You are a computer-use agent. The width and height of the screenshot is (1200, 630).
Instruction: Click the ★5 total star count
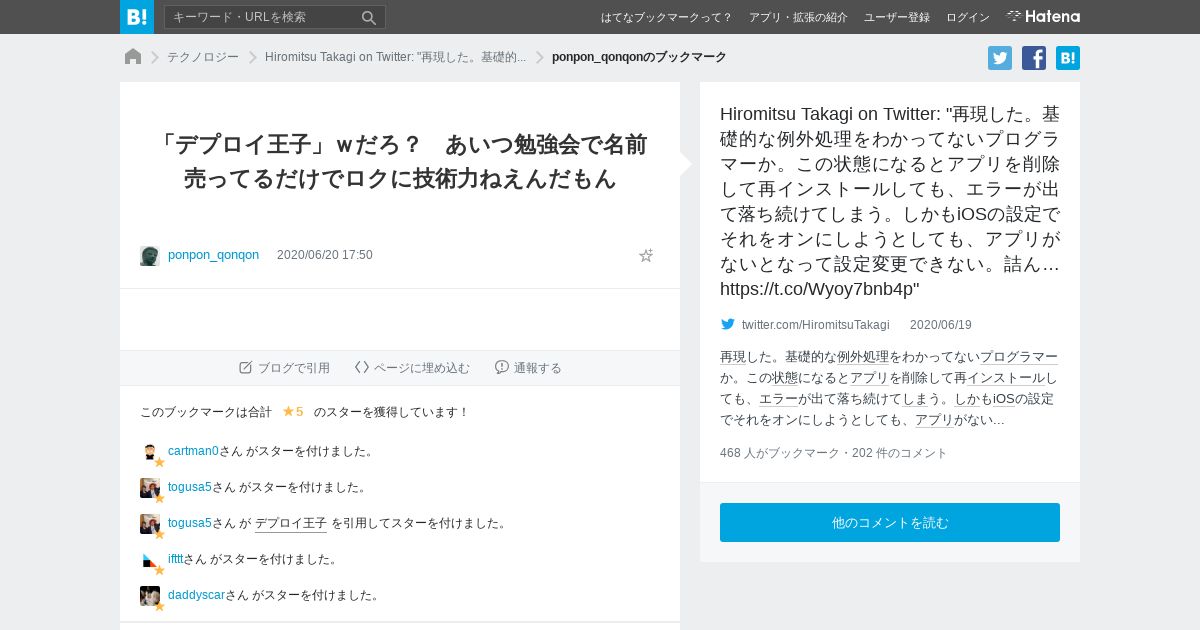pos(293,411)
